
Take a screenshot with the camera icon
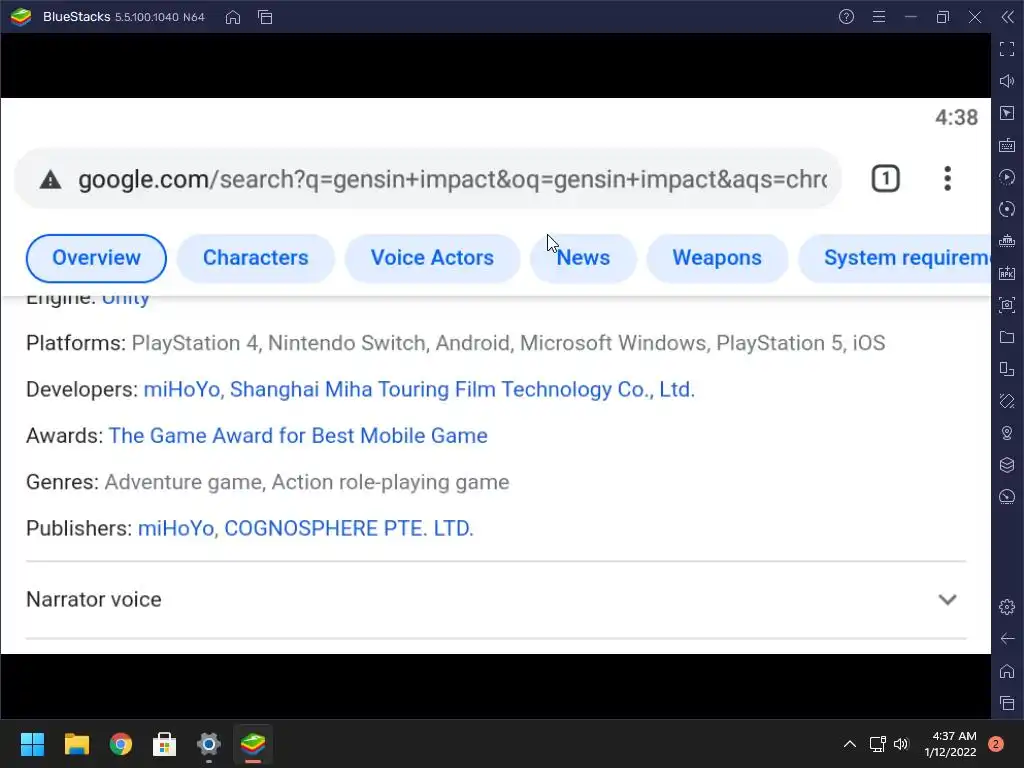[x=1007, y=305]
